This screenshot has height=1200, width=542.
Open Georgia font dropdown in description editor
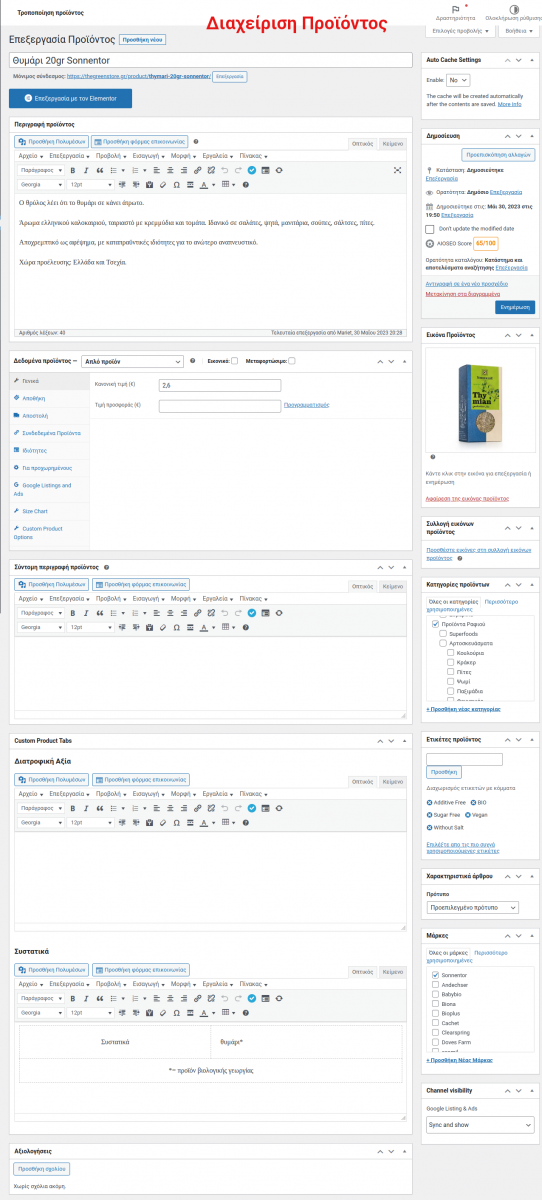[x=41, y=184]
